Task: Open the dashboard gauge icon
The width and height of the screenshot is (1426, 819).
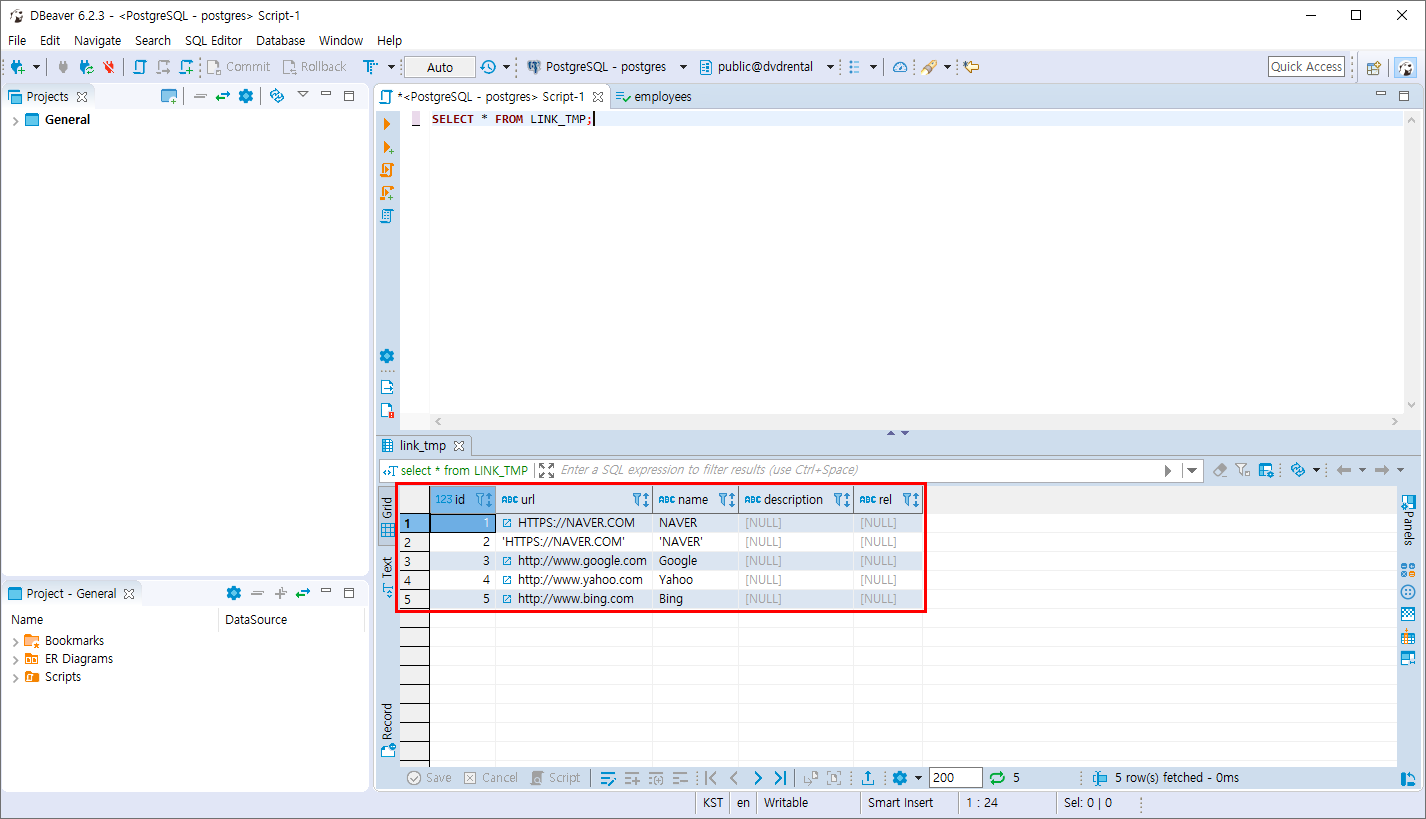Action: 899,67
